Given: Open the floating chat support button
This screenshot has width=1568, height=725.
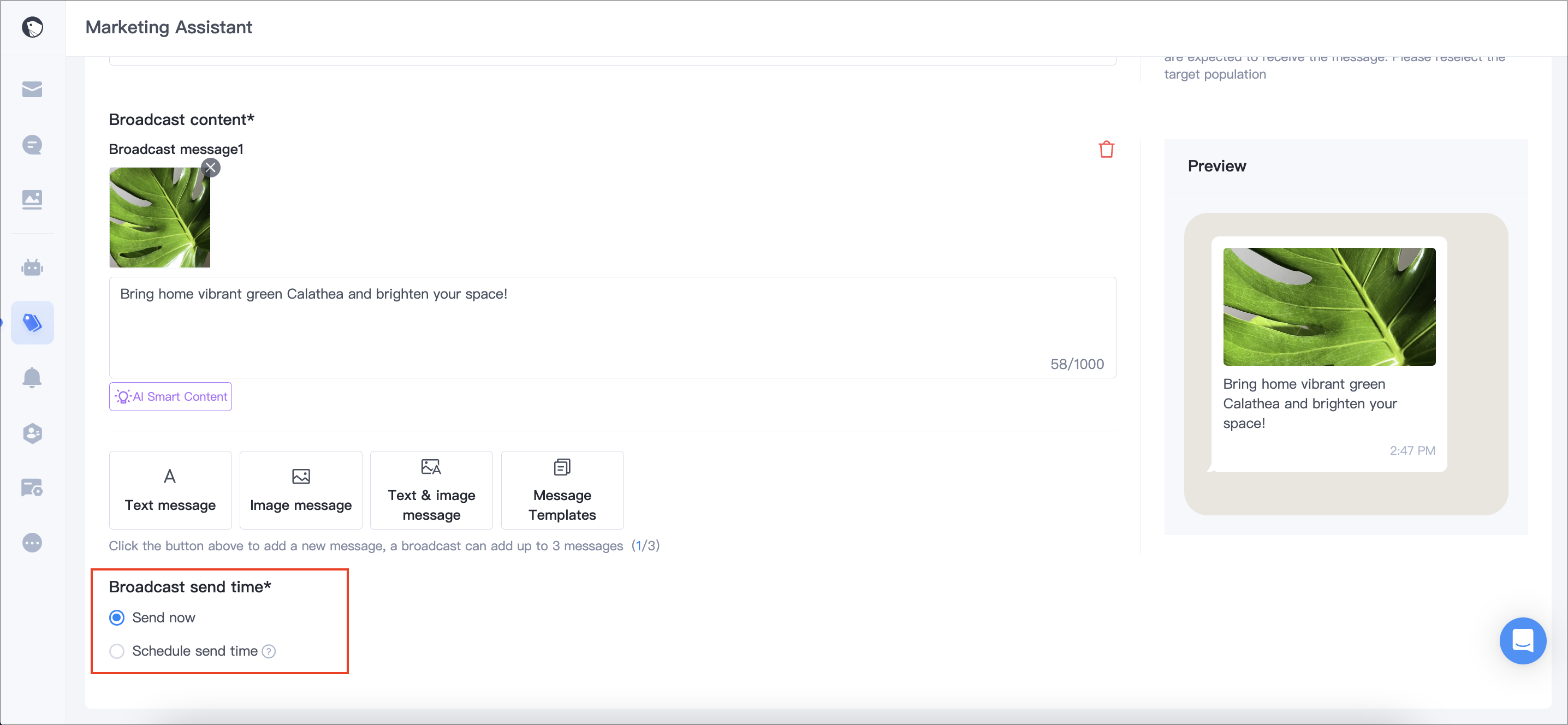Looking at the screenshot, I should [1522, 640].
